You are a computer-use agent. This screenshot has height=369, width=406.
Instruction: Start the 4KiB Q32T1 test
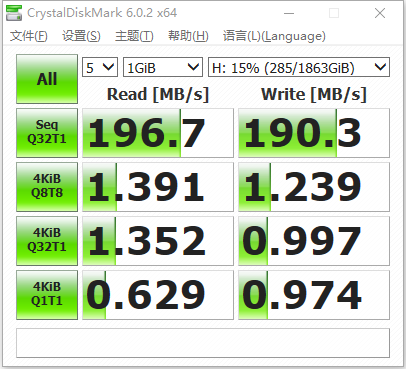click(47, 241)
